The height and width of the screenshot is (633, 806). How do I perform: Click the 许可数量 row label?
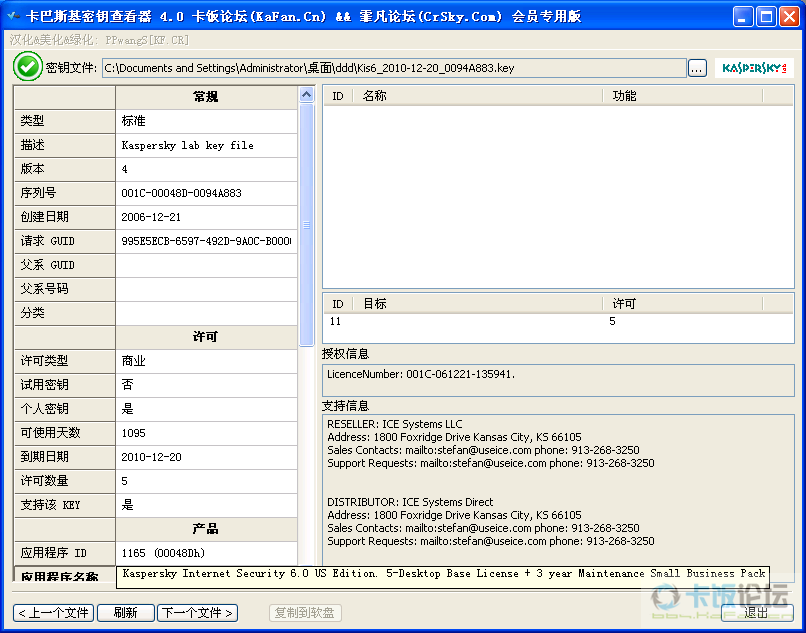coord(65,481)
